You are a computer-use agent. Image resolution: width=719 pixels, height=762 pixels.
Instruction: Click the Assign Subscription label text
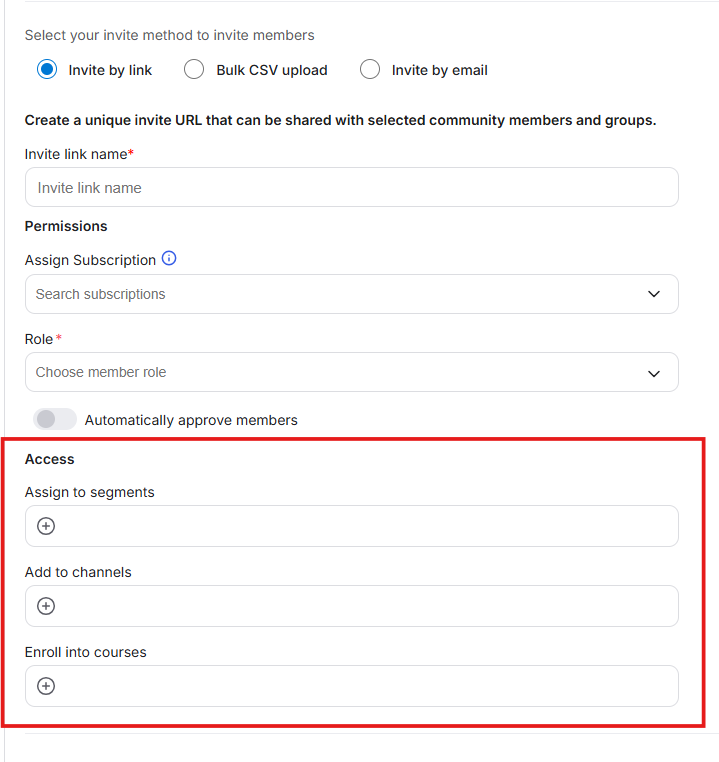click(x=90, y=260)
